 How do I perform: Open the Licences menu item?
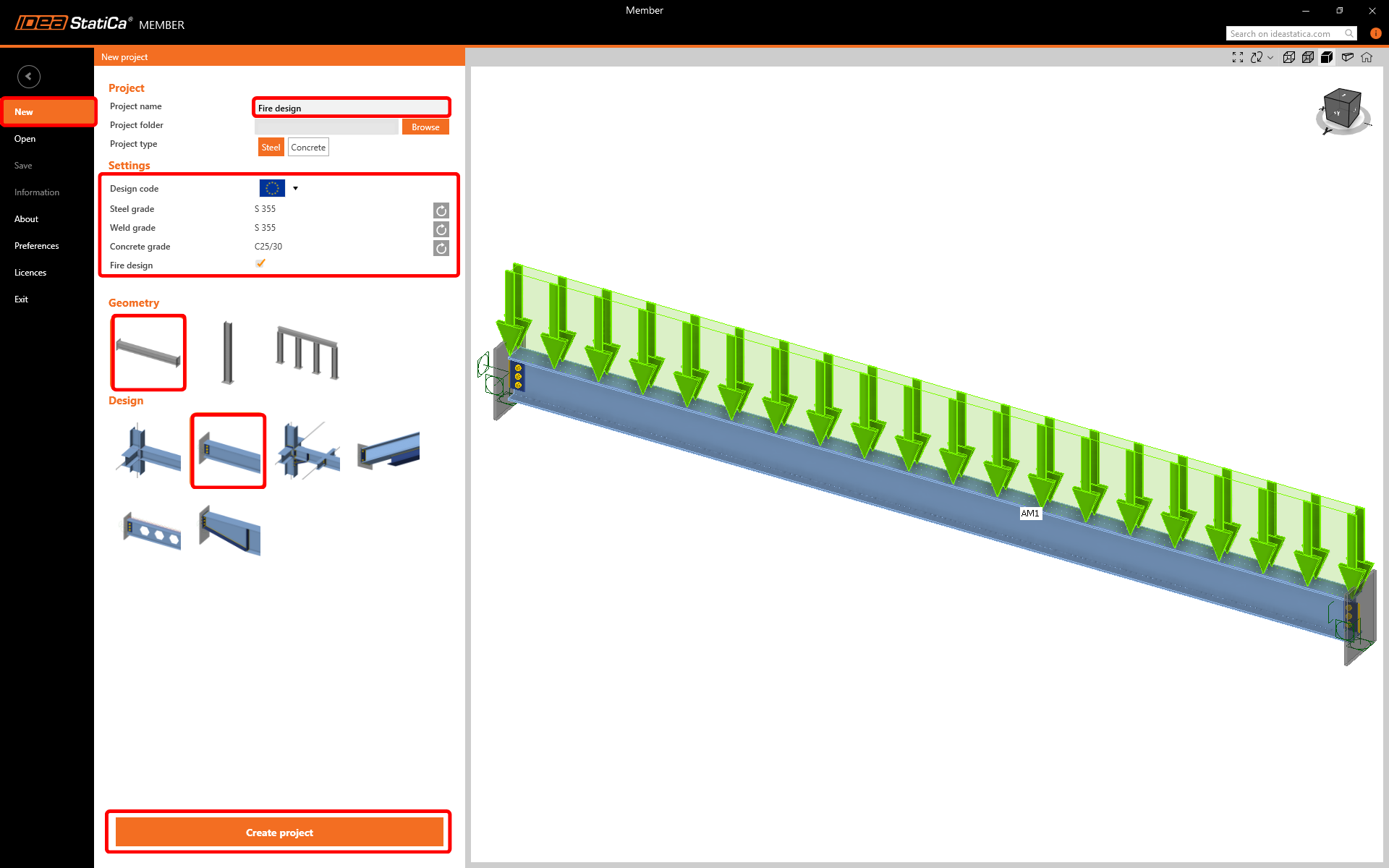click(x=30, y=273)
